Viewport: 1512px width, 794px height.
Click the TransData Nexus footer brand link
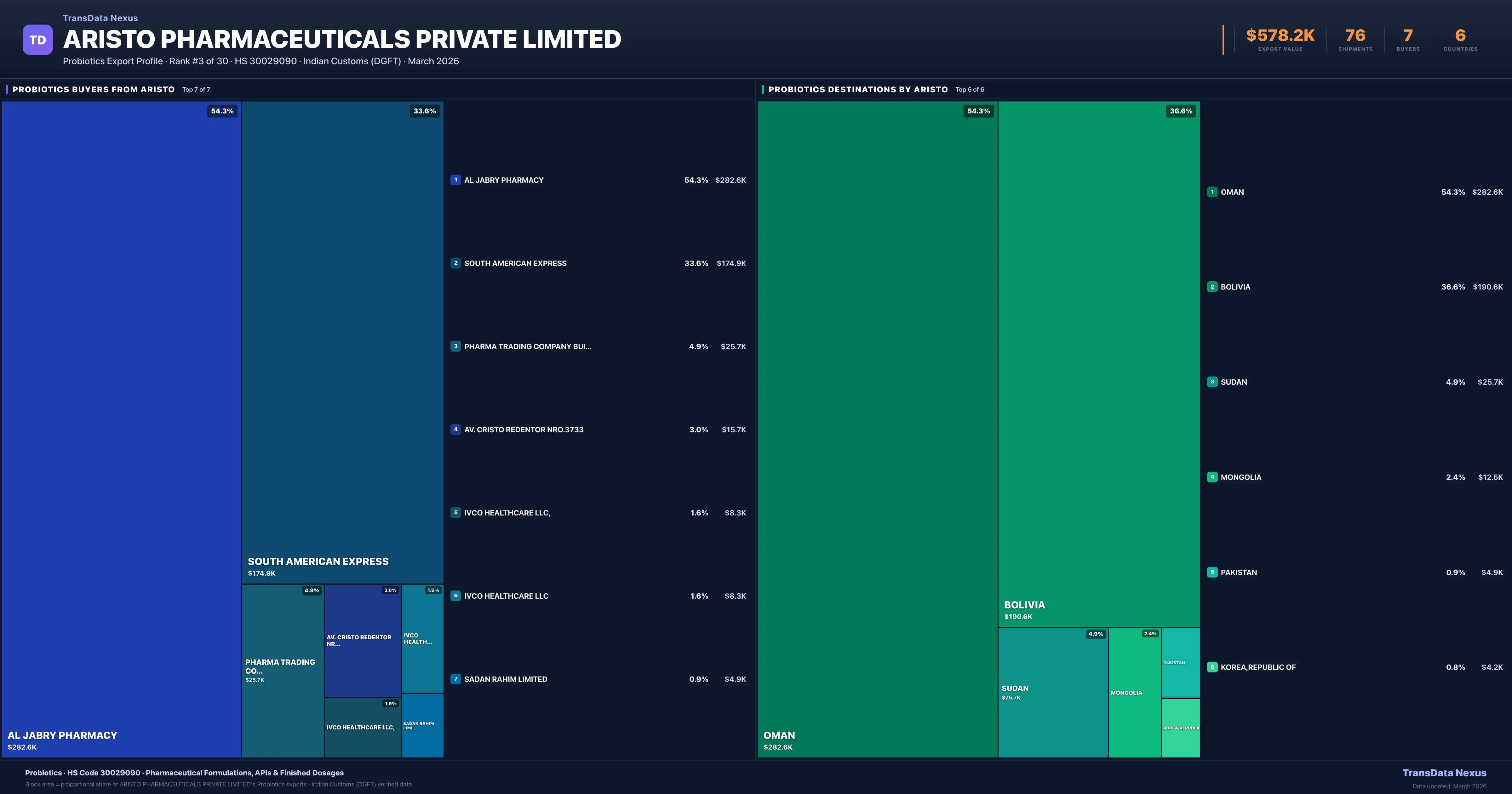point(1444,773)
